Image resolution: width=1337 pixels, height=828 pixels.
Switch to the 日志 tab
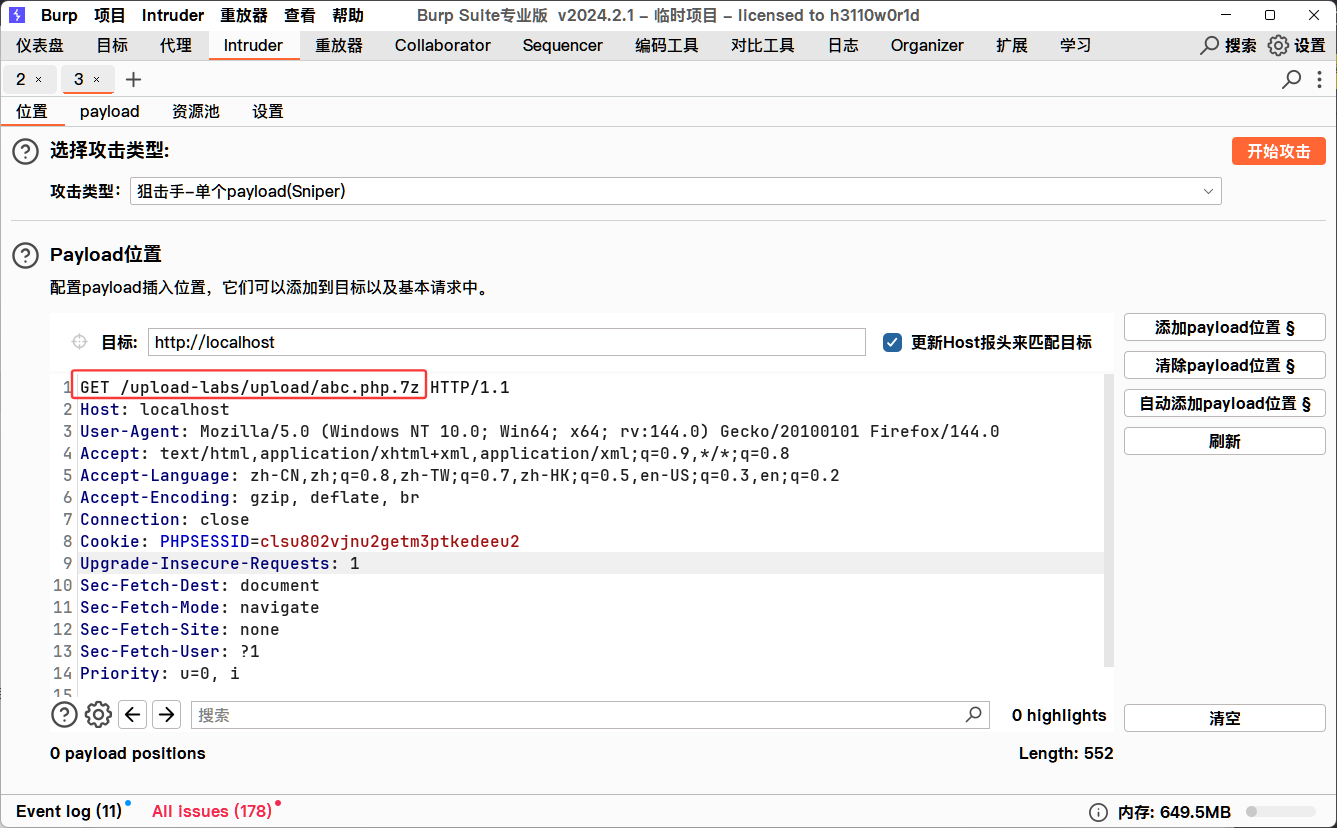click(843, 45)
